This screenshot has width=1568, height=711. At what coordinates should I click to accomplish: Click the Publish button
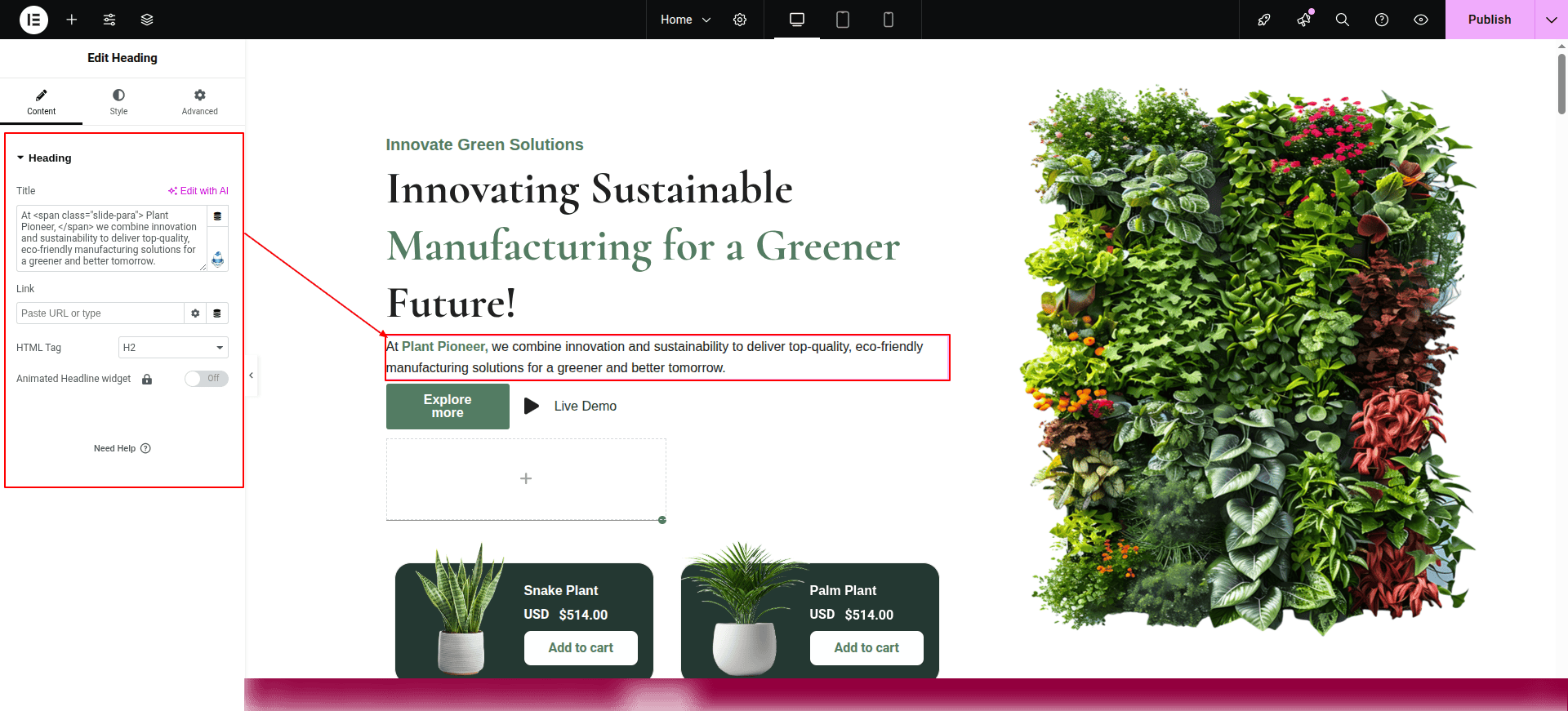[x=1490, y=20]
